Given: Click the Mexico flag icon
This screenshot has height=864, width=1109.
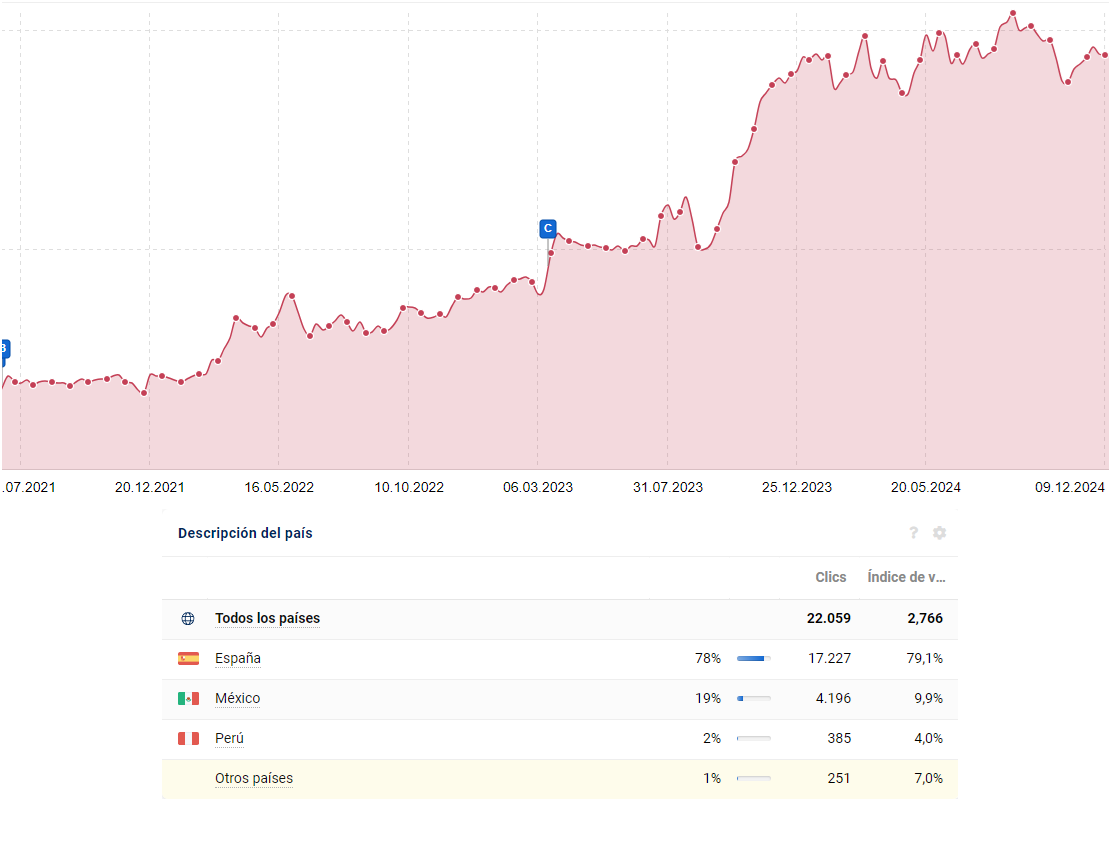Looking at the screenshot, I should [187, 698].
